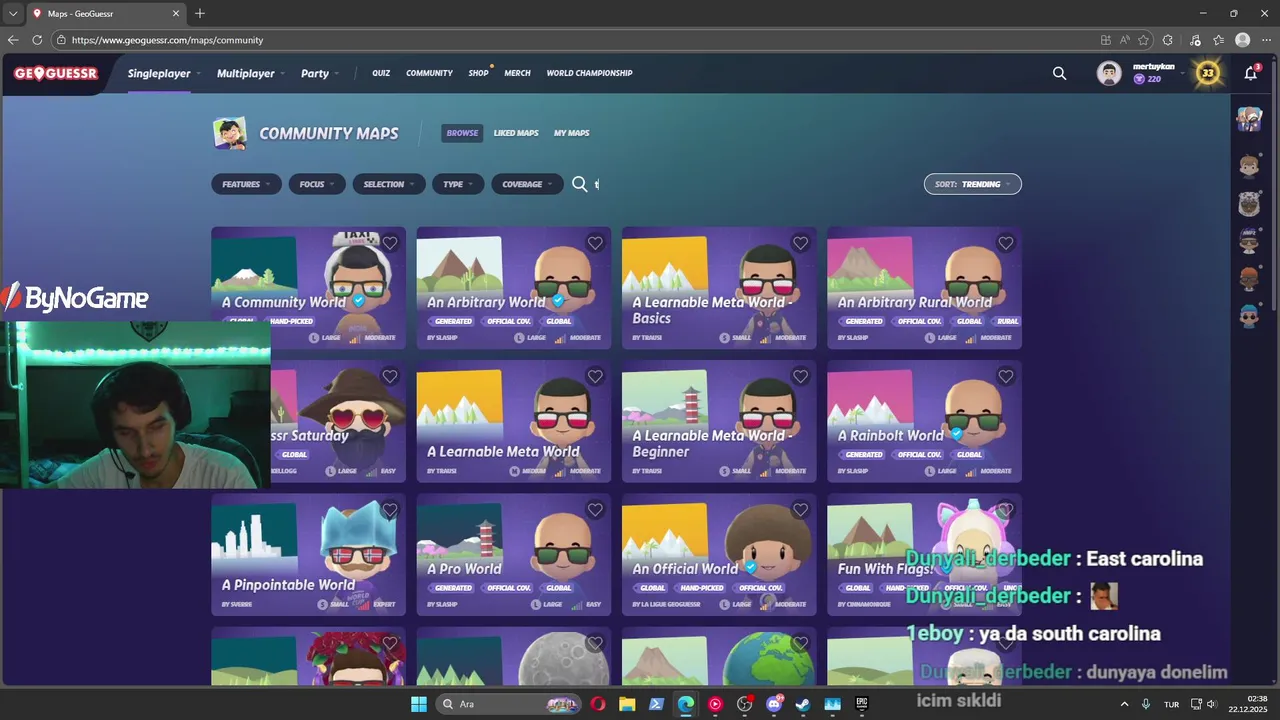Viewport: 1280px width, 720px height.
Task: Open browser extensions puzzle icon
Action: [1168, 40]
